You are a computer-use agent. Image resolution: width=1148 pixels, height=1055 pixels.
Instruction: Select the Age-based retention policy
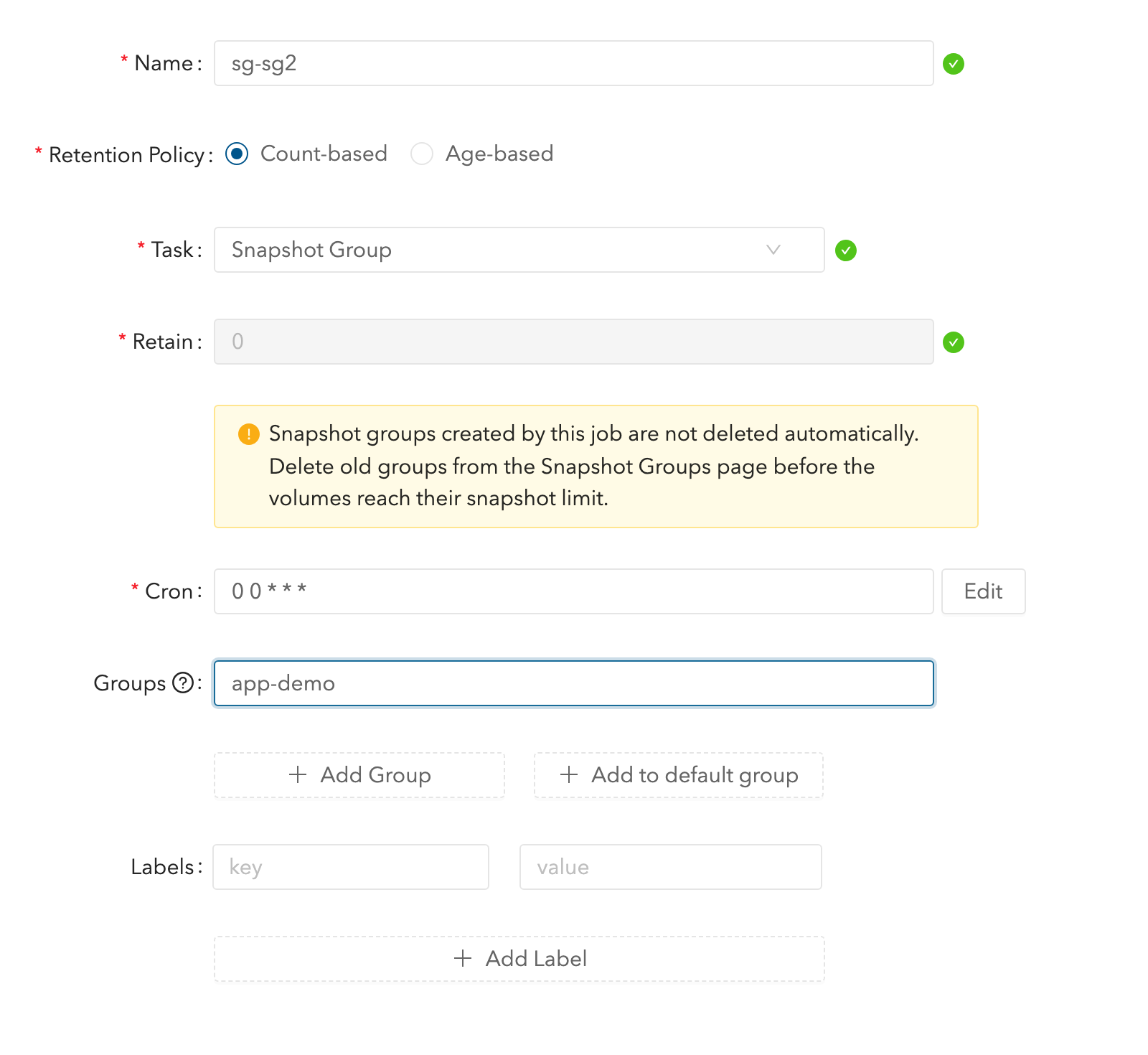tap(422, 154)
